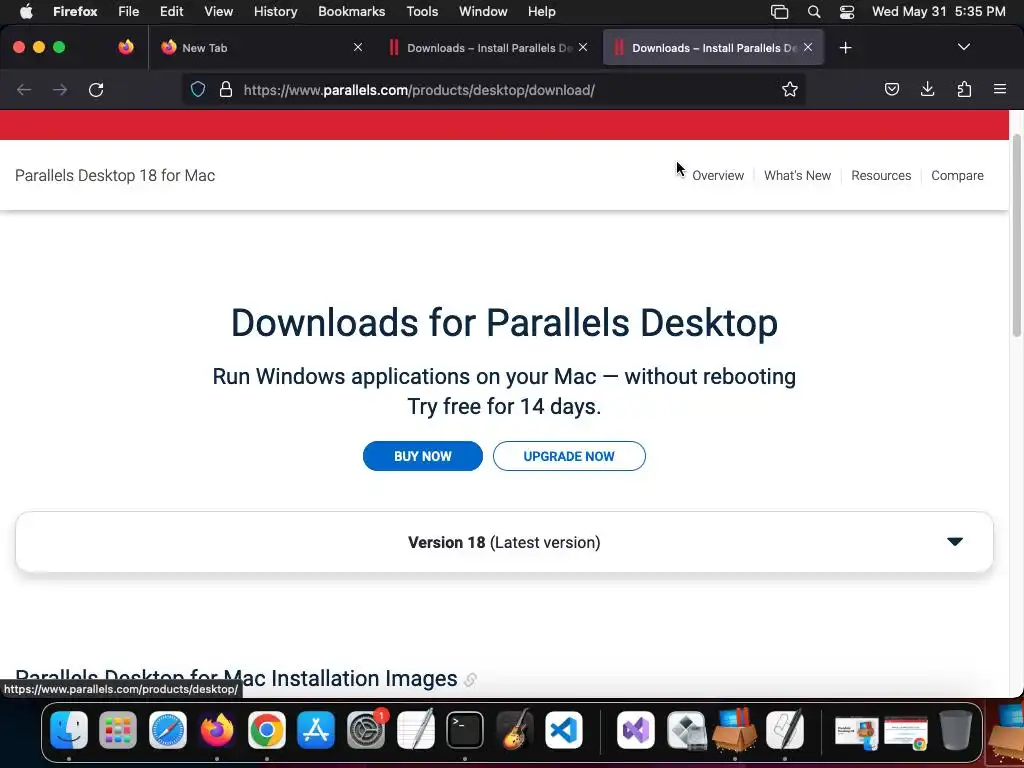Open Boot Camp Assistant from the Dock
This screenshot has height=768, width=1024.
click(686, 729)
